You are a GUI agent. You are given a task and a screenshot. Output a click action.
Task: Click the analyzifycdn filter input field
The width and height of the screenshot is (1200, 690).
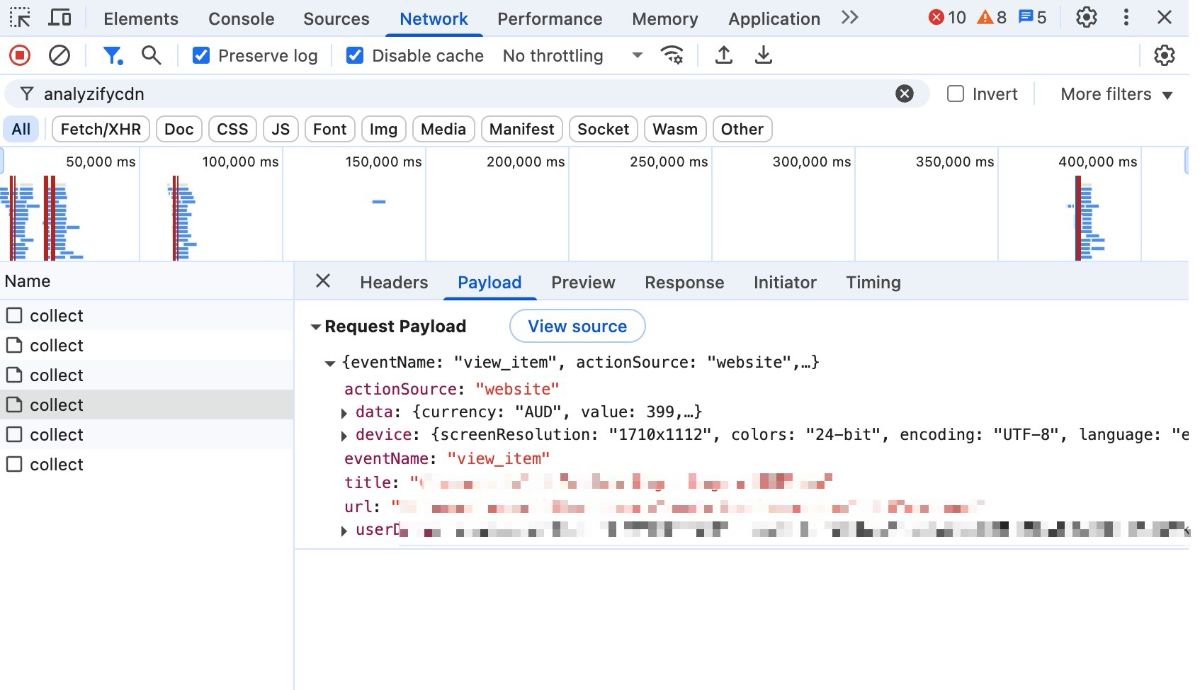pyautogui.click(x=465, y=94)
